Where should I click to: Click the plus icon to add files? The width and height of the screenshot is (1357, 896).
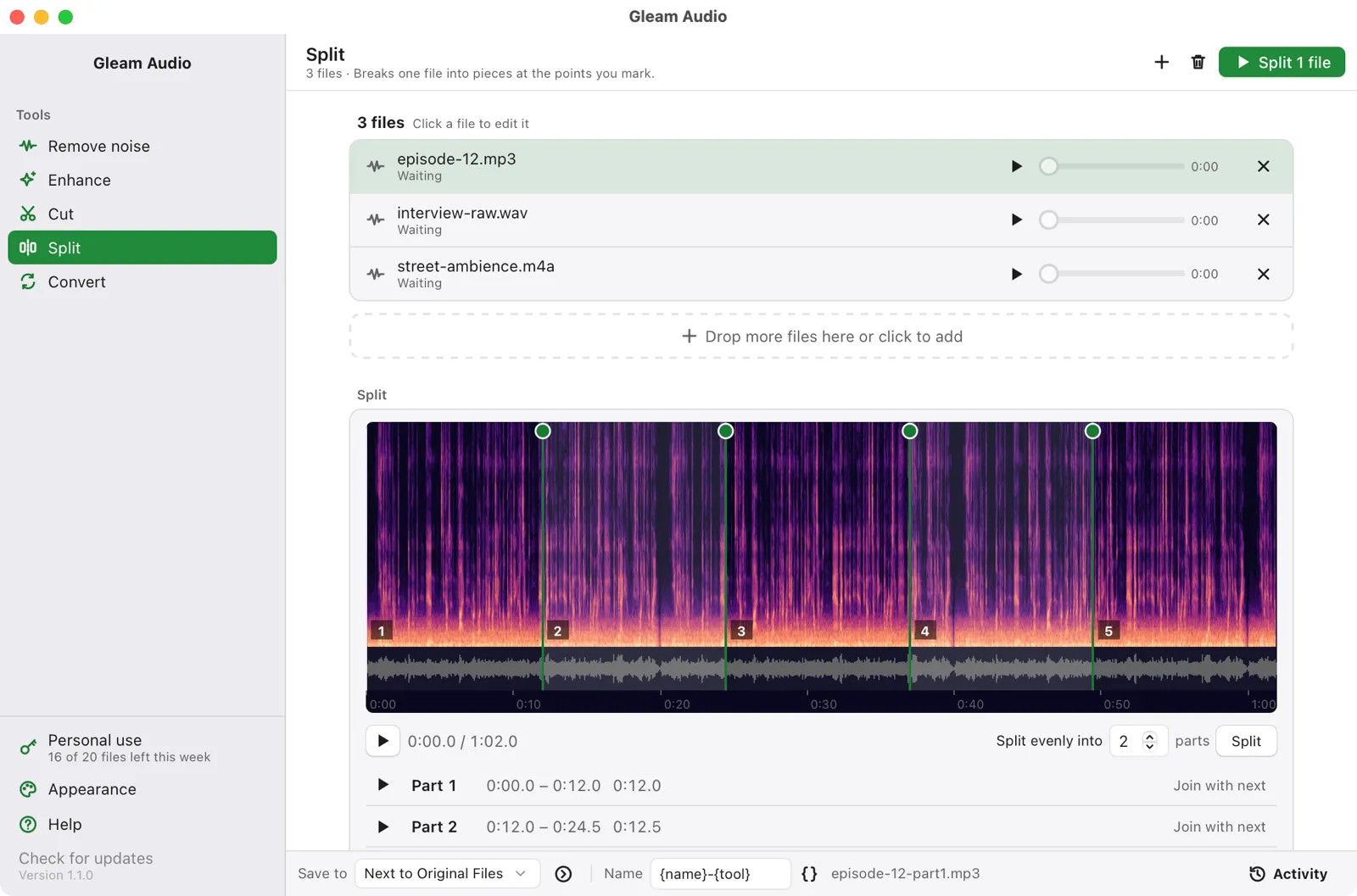pyautogui.click(x=1162, y=62)
